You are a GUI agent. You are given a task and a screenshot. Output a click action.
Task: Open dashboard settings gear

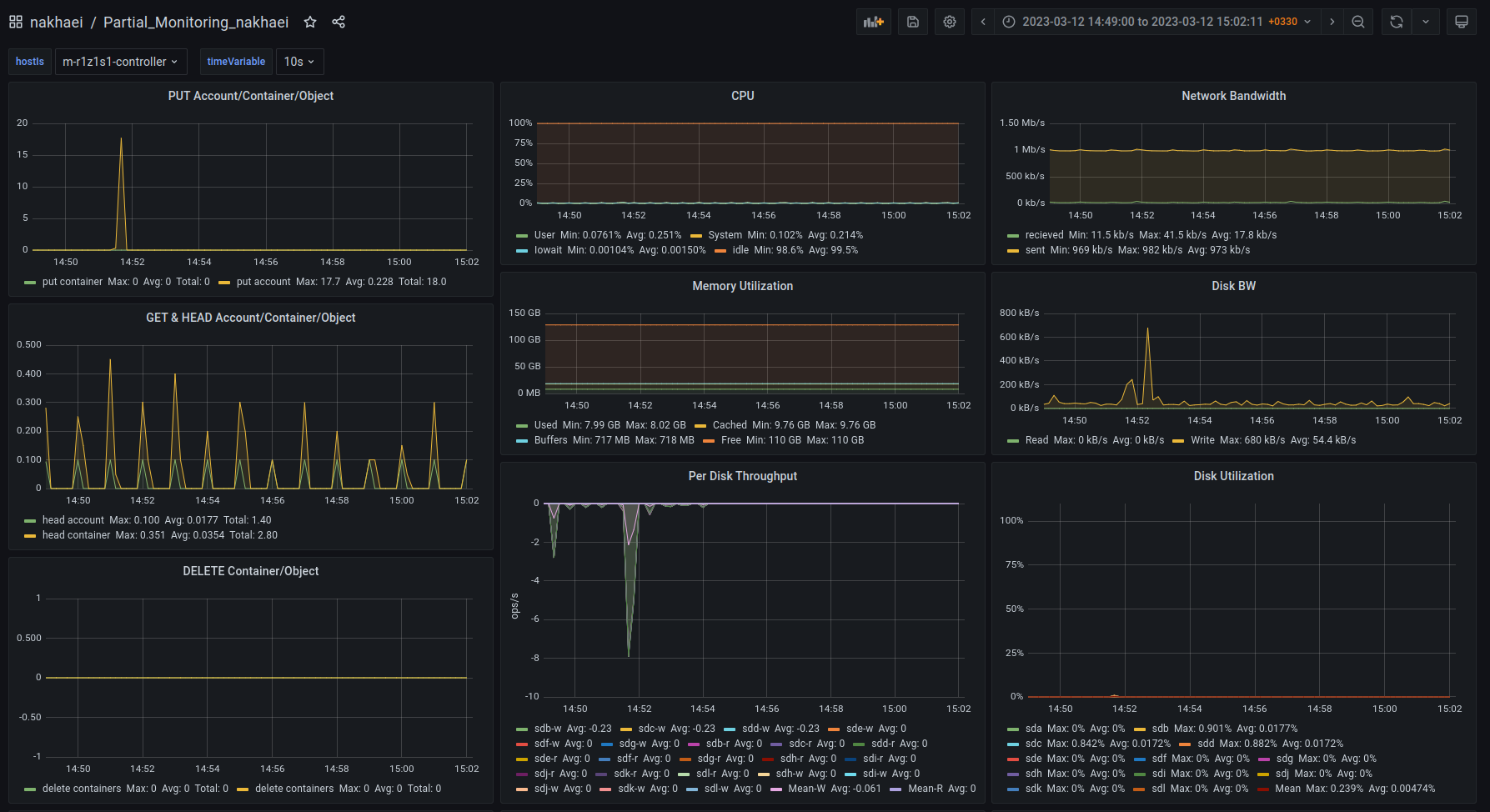tap(950, 22)
